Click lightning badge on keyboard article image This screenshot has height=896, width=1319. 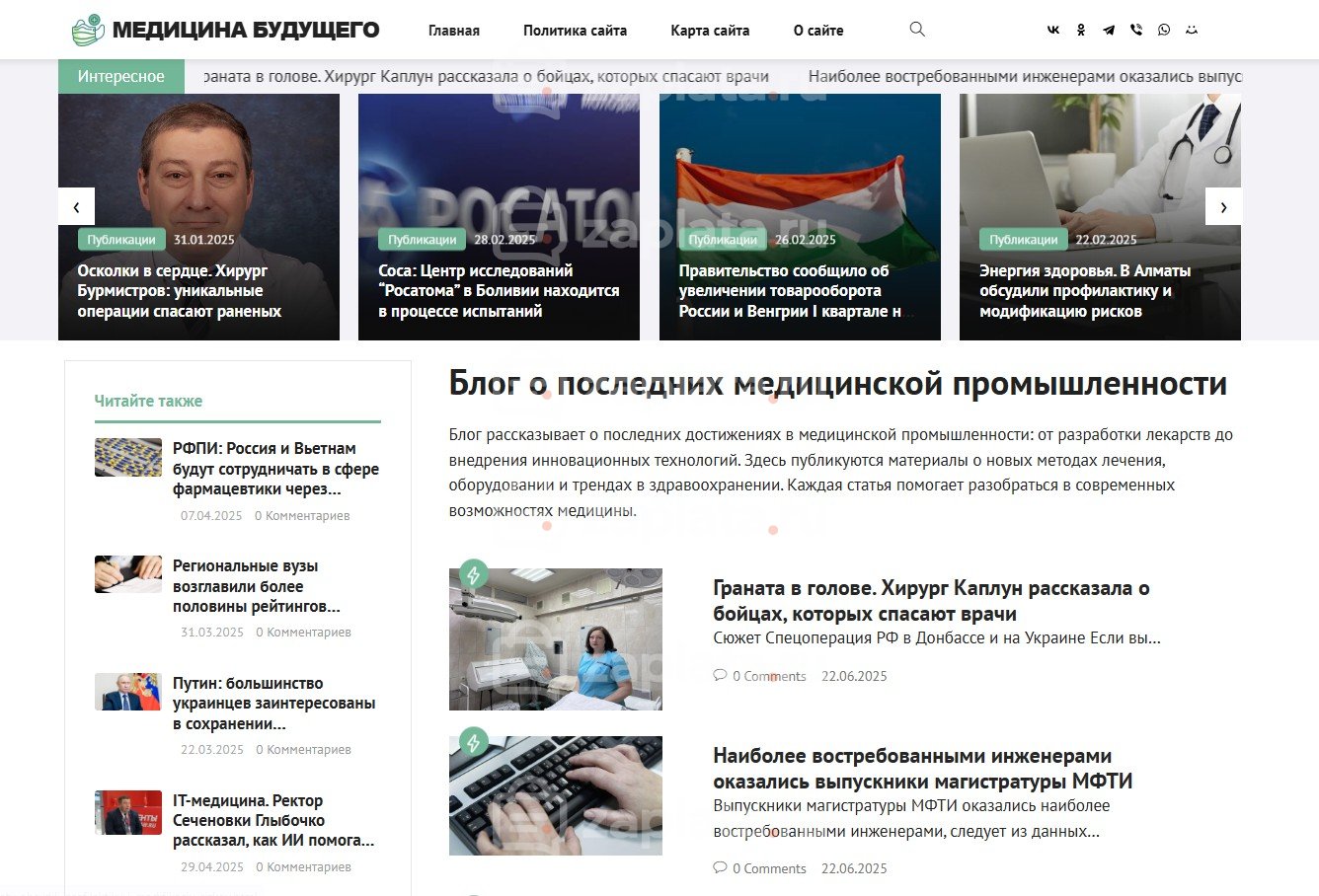(x=474, y=742)
